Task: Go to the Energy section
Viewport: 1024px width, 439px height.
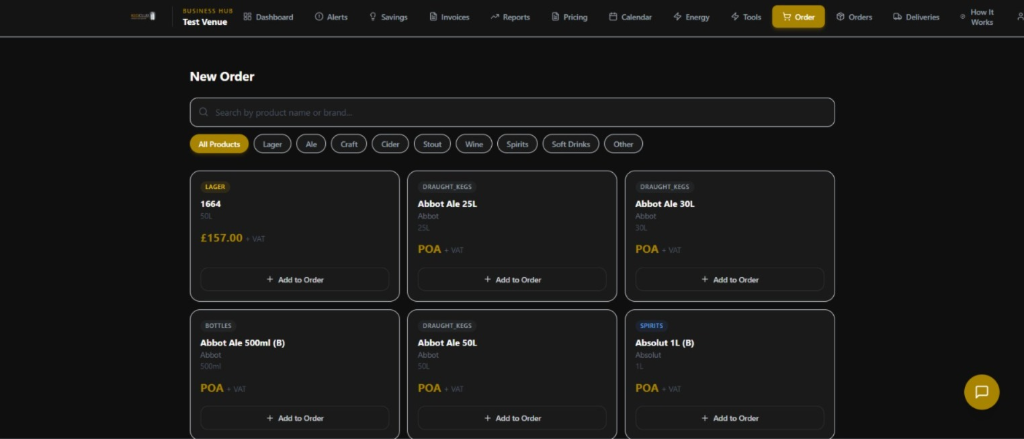Action: click(691, 17)
